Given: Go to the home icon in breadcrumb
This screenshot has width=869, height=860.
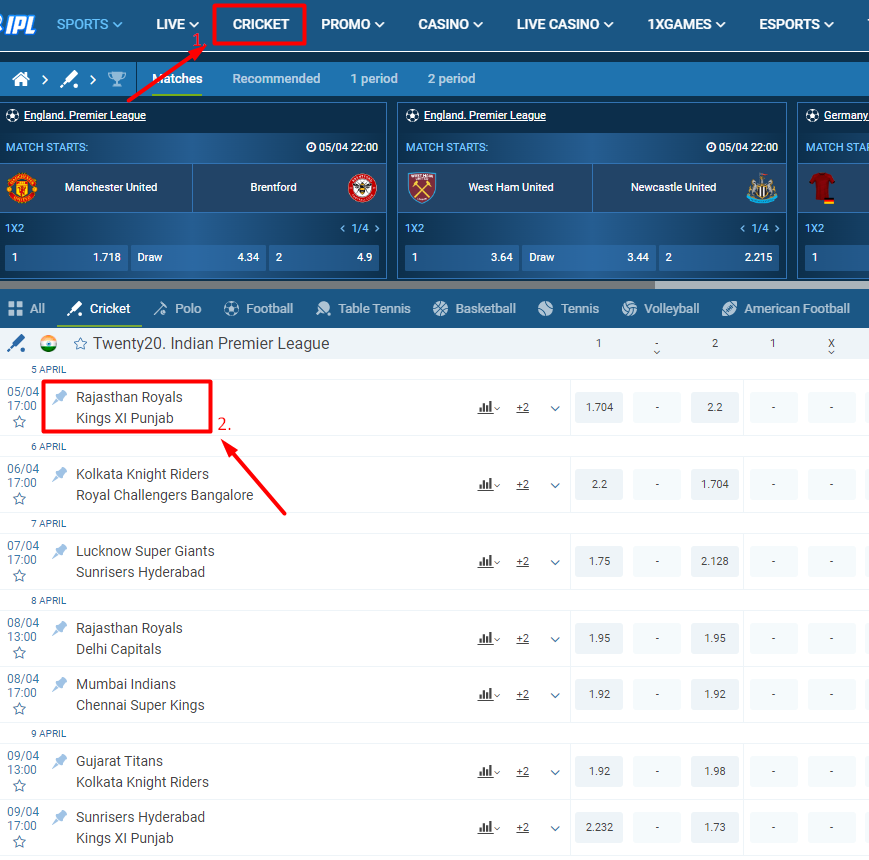Looking at the screenshot, I should 21,79.
